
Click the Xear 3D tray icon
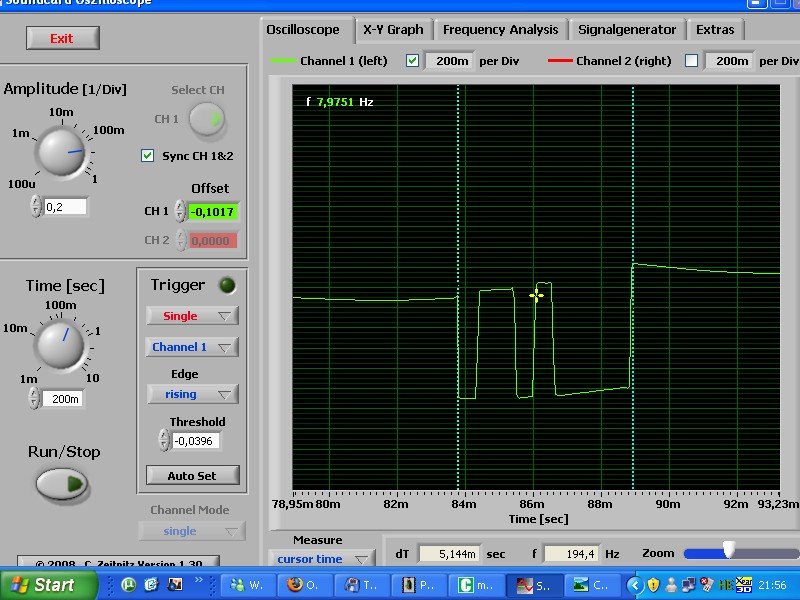click(743, 585)
